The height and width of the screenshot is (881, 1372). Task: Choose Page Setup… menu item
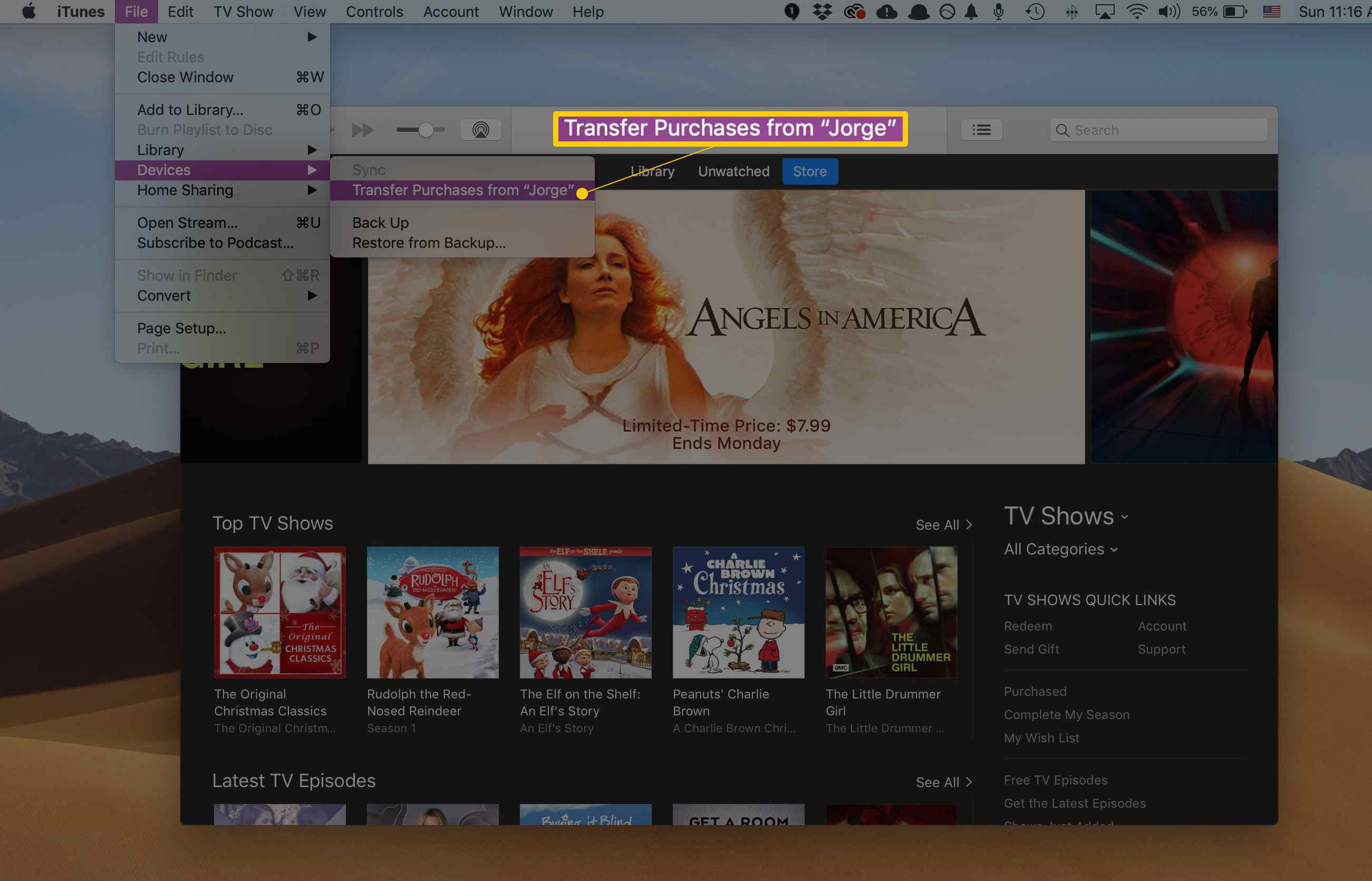pos(223,328)
